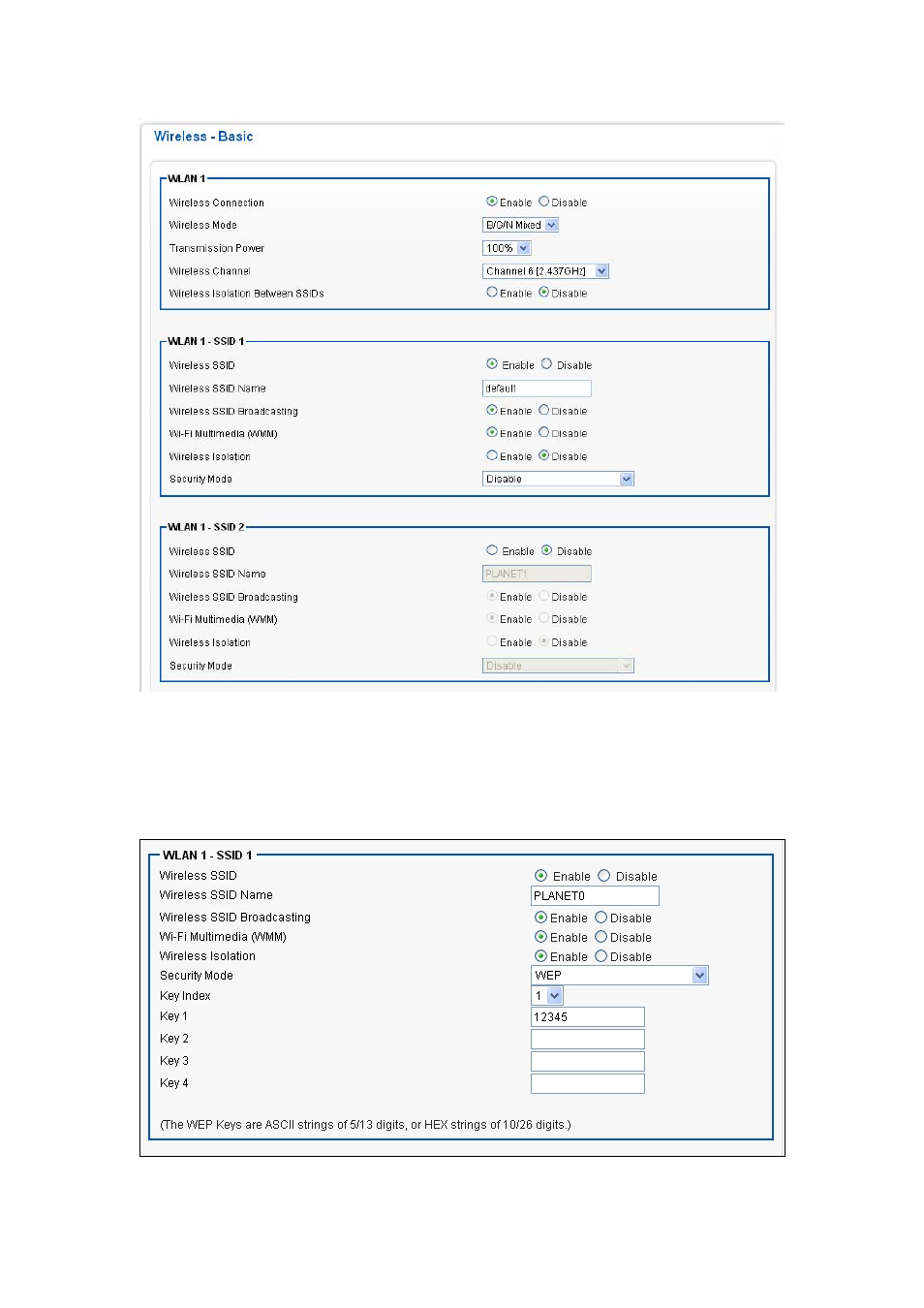Screen dimensions: 924x1308
Task: Enable WMM in bottom WEP panel
Action: click(541, 937)
